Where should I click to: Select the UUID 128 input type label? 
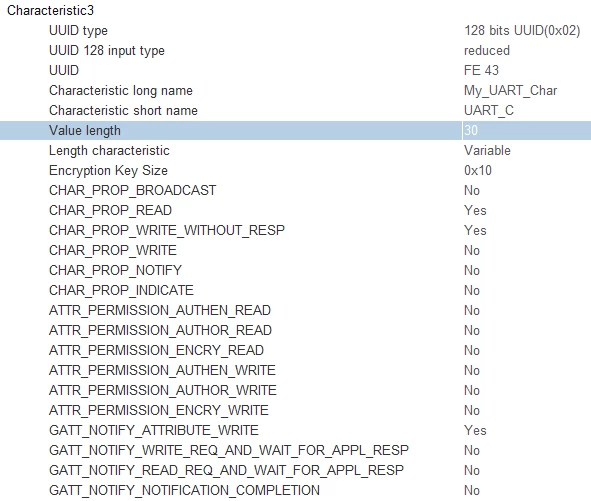click(x=107, y=51)
